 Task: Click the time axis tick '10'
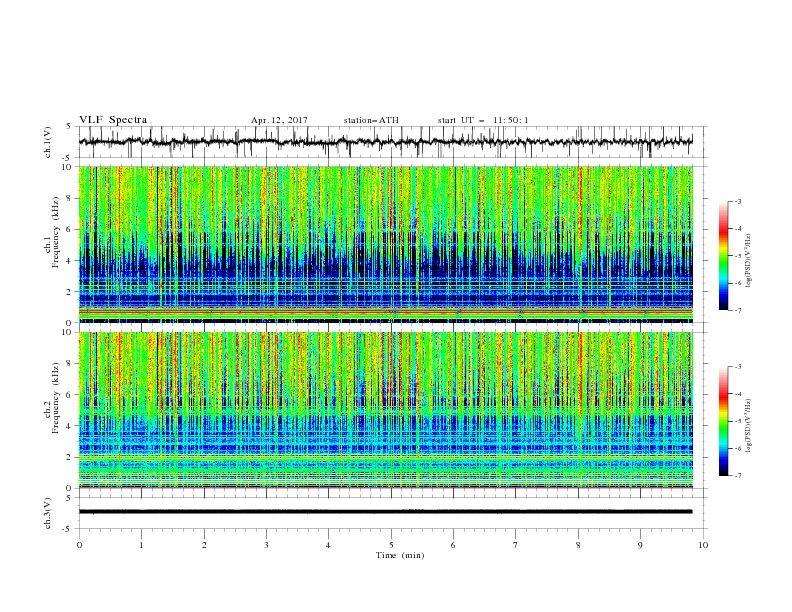703,545
